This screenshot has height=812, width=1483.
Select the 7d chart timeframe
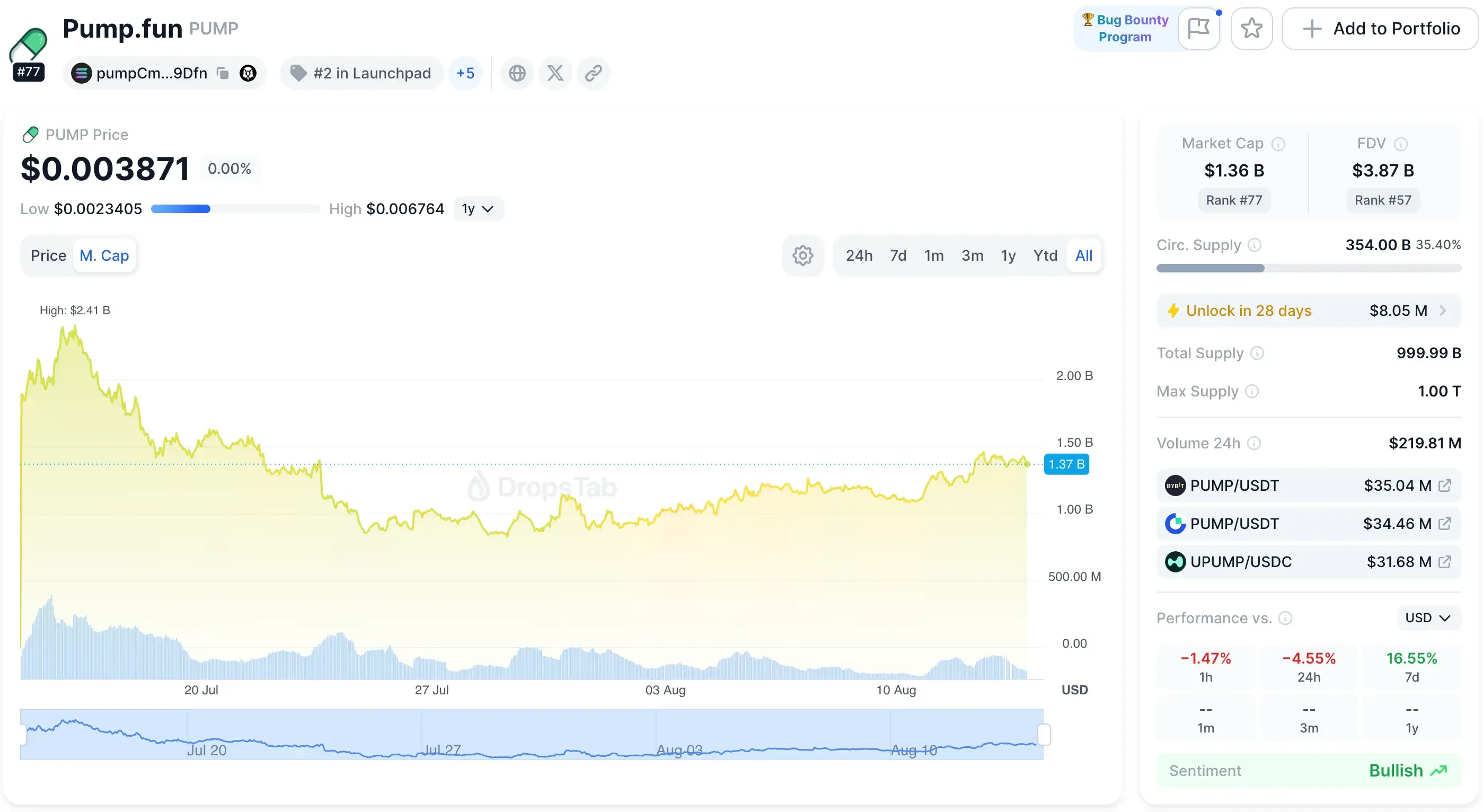(x=897, y=255)
